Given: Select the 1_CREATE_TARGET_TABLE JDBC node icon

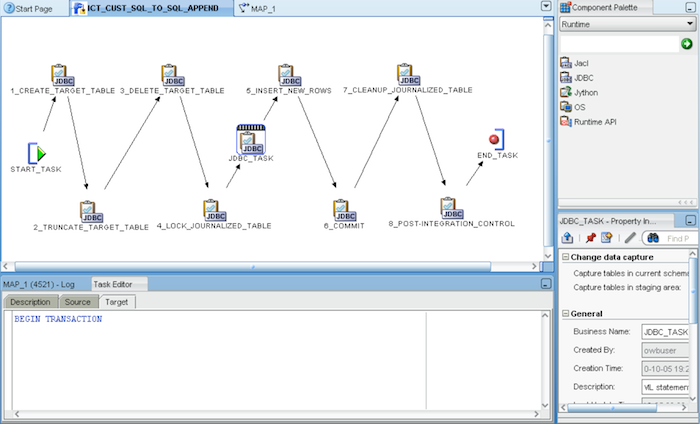Looking at the screenshot, I should pos(62,75).
